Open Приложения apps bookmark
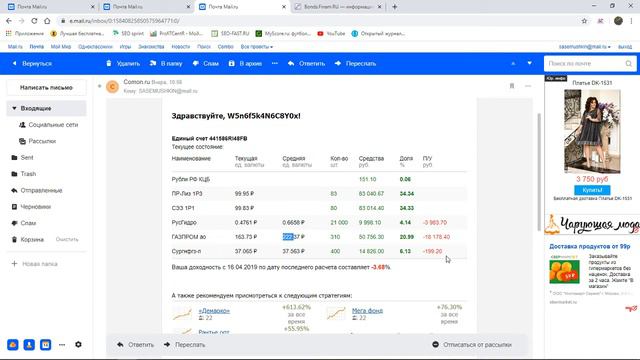The width and height of the screenshot is (640, 360). (25, 33)
